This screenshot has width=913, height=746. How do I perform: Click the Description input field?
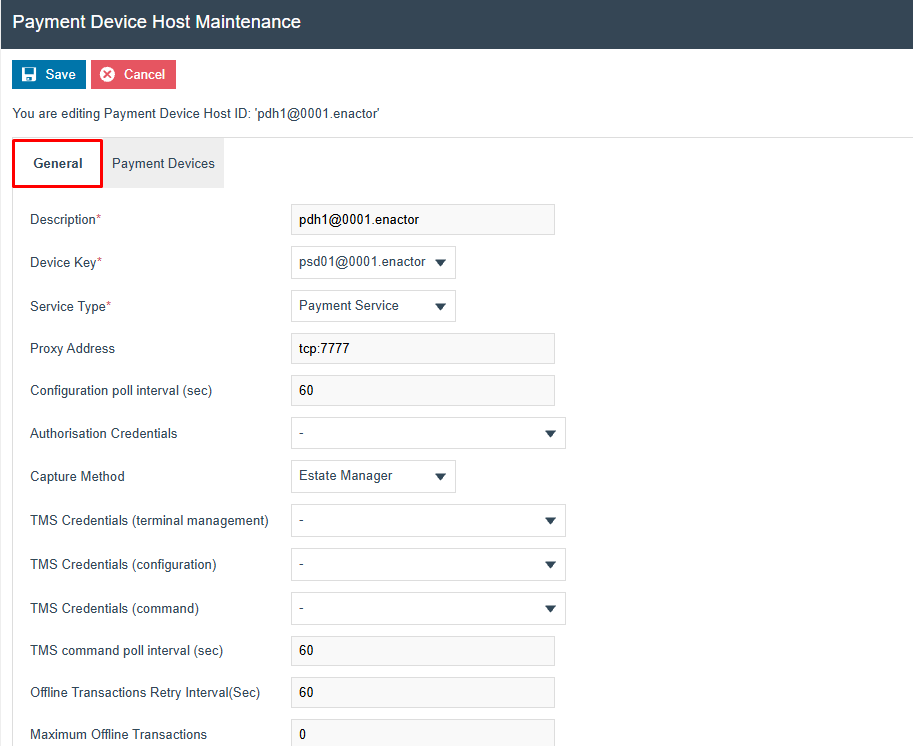point(423,220)
